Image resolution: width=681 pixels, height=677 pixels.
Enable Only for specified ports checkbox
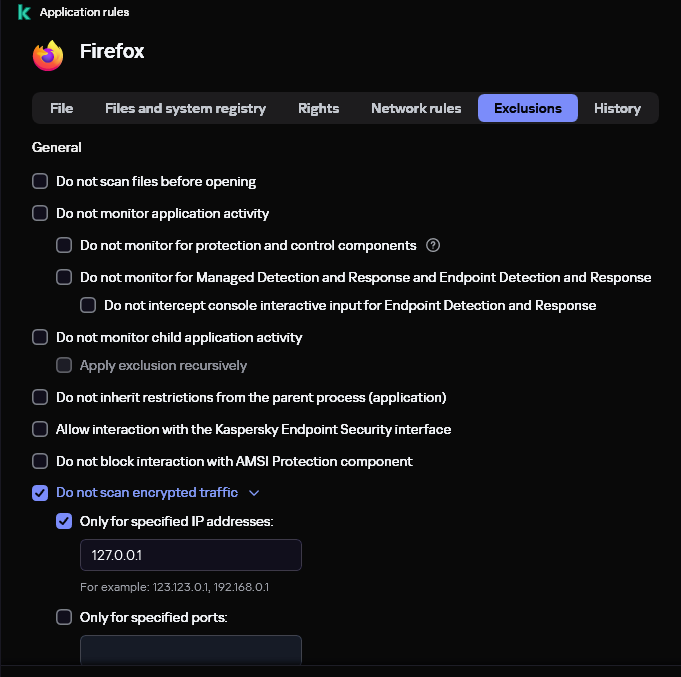coord(64,617)
